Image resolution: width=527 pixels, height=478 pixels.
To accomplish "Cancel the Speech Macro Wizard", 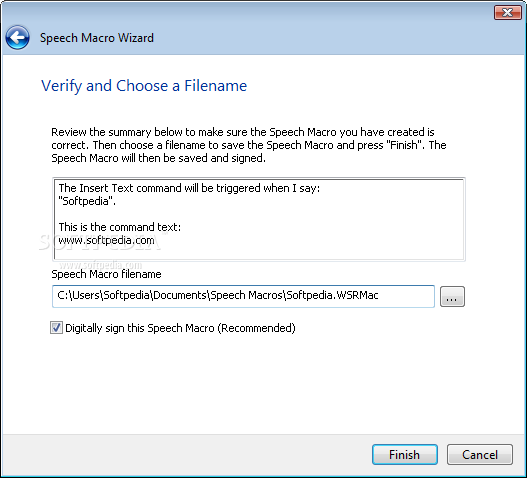I will (x=480, y=454).
